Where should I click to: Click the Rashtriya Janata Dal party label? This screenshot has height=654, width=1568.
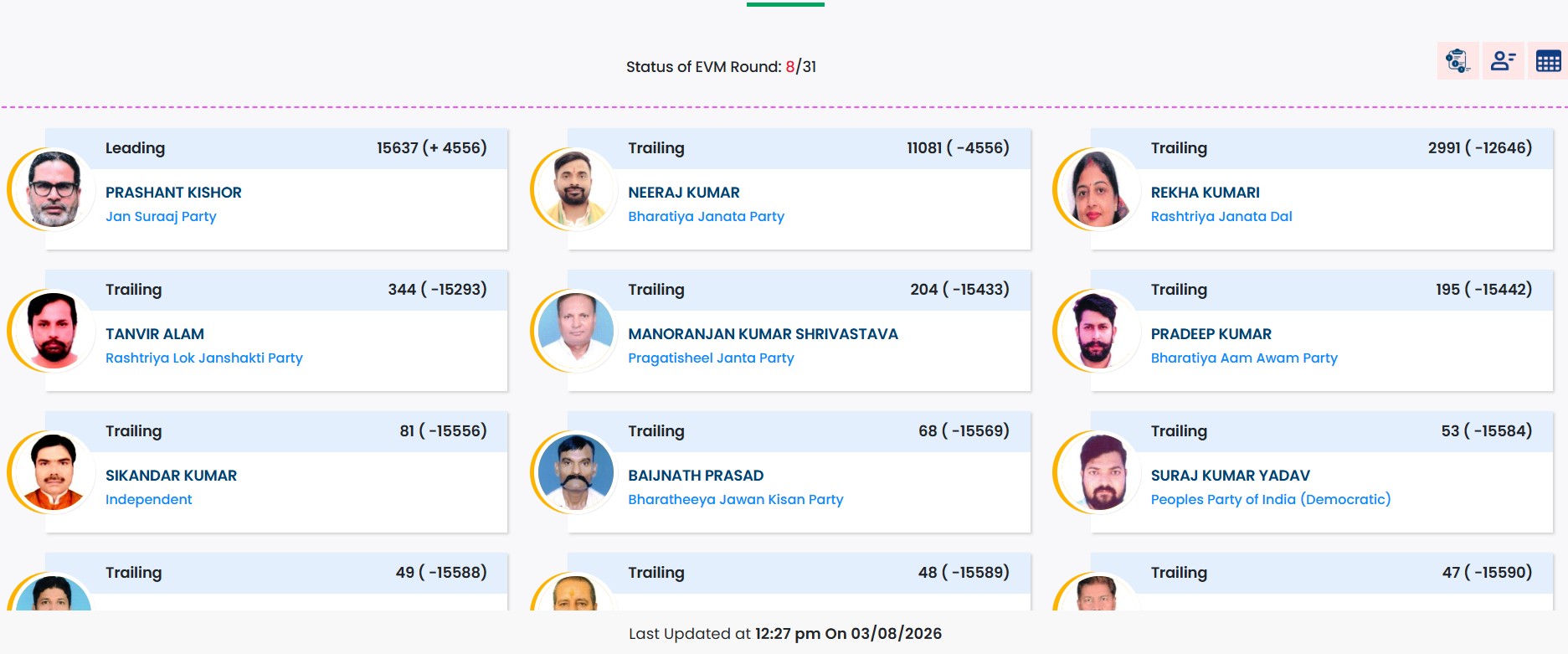(x=1221, y=216)
